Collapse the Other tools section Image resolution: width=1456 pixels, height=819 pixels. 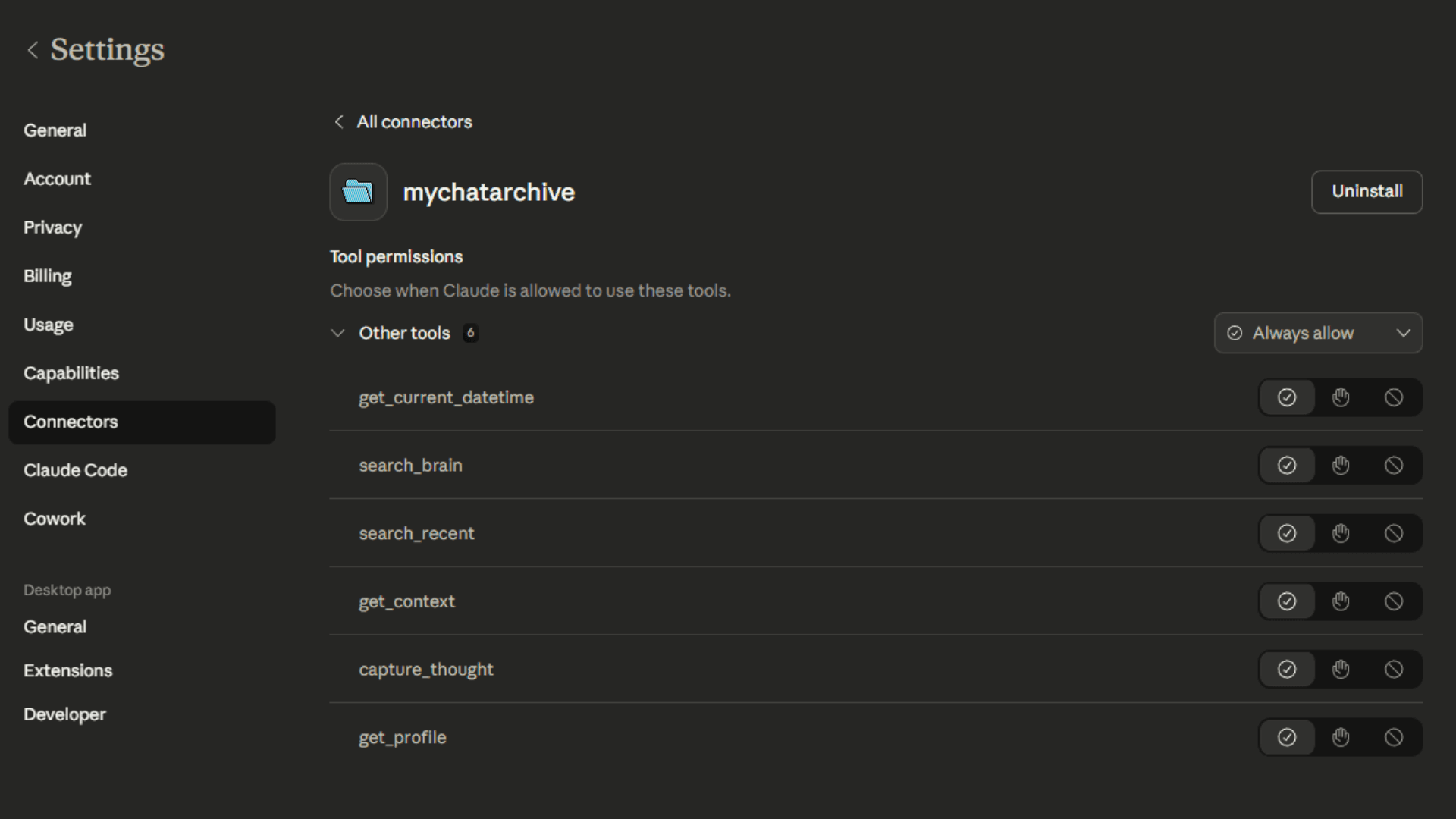[337, 333]
